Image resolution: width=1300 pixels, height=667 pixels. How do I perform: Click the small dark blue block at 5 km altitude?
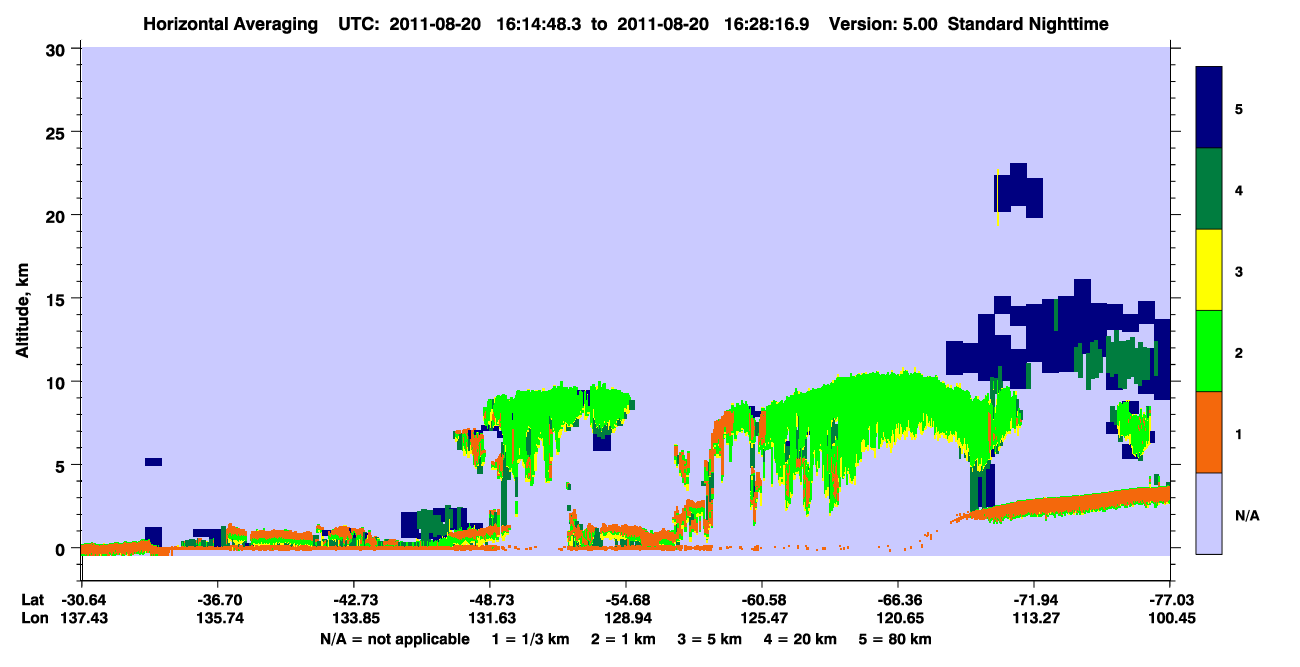(x=153, y=462)
